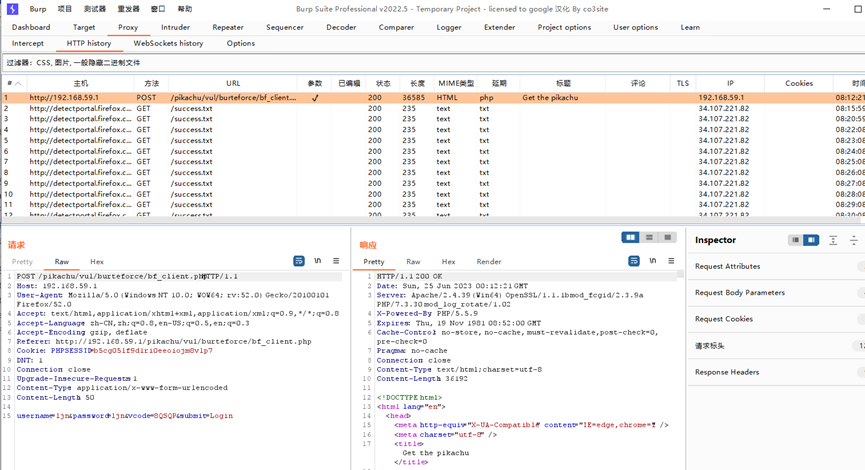Switch to the Intruder tab
Screen dimensions: 865x470
point(175,27)
